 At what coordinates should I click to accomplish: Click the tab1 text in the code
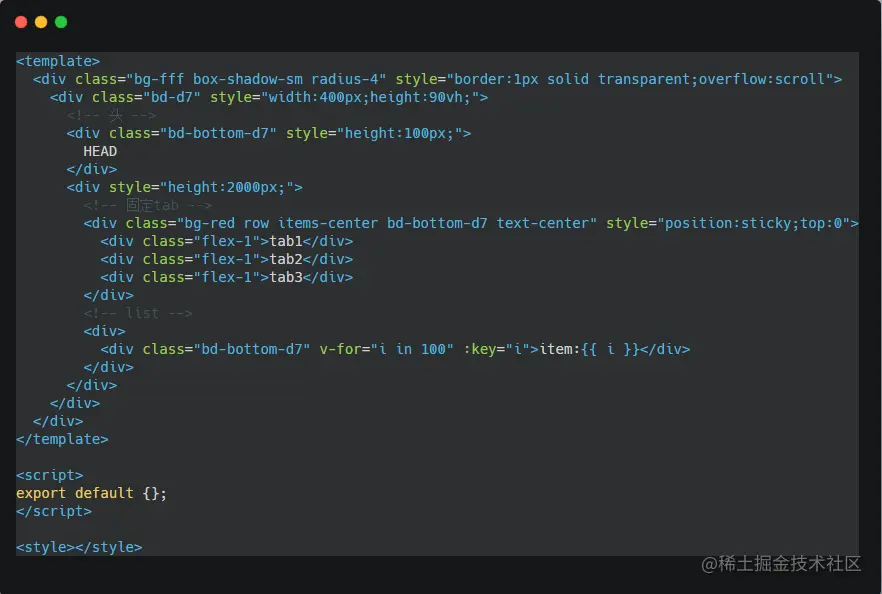click(286, 241)
